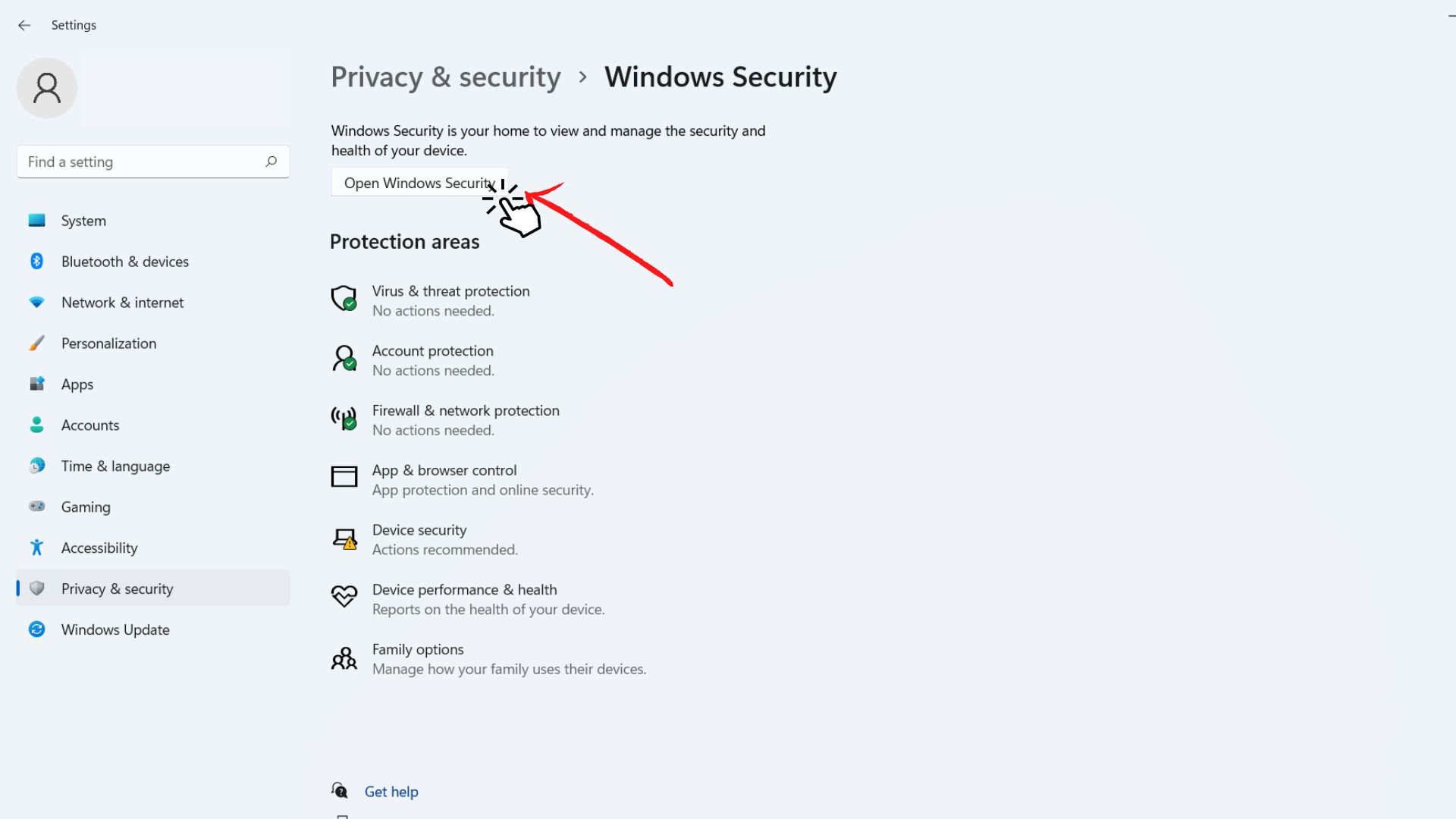
Task: Click the Device security icon
Action: pyautogui.click(x=345, y=537)
